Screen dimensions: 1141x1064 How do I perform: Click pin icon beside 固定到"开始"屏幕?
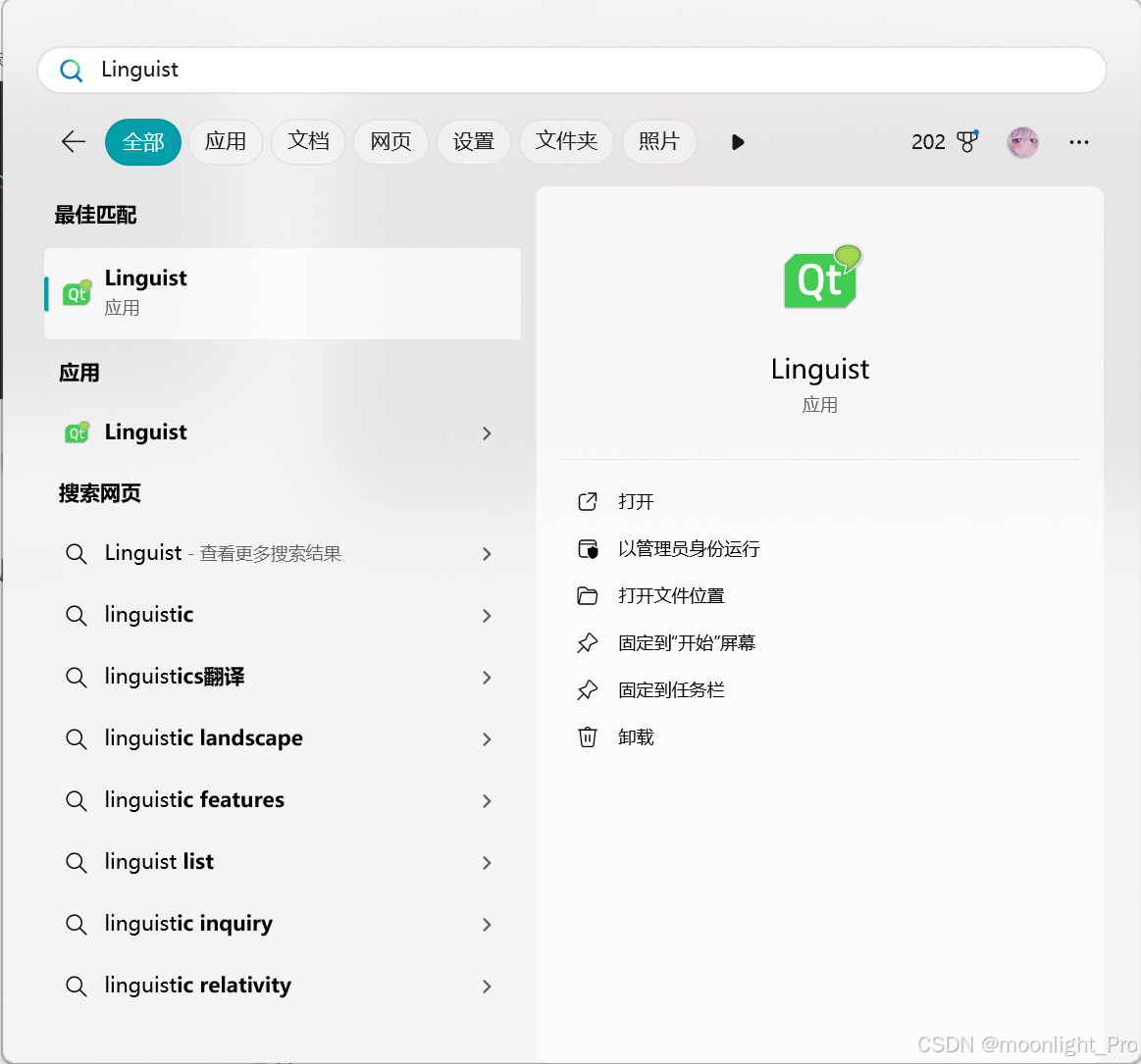[588, 643]
